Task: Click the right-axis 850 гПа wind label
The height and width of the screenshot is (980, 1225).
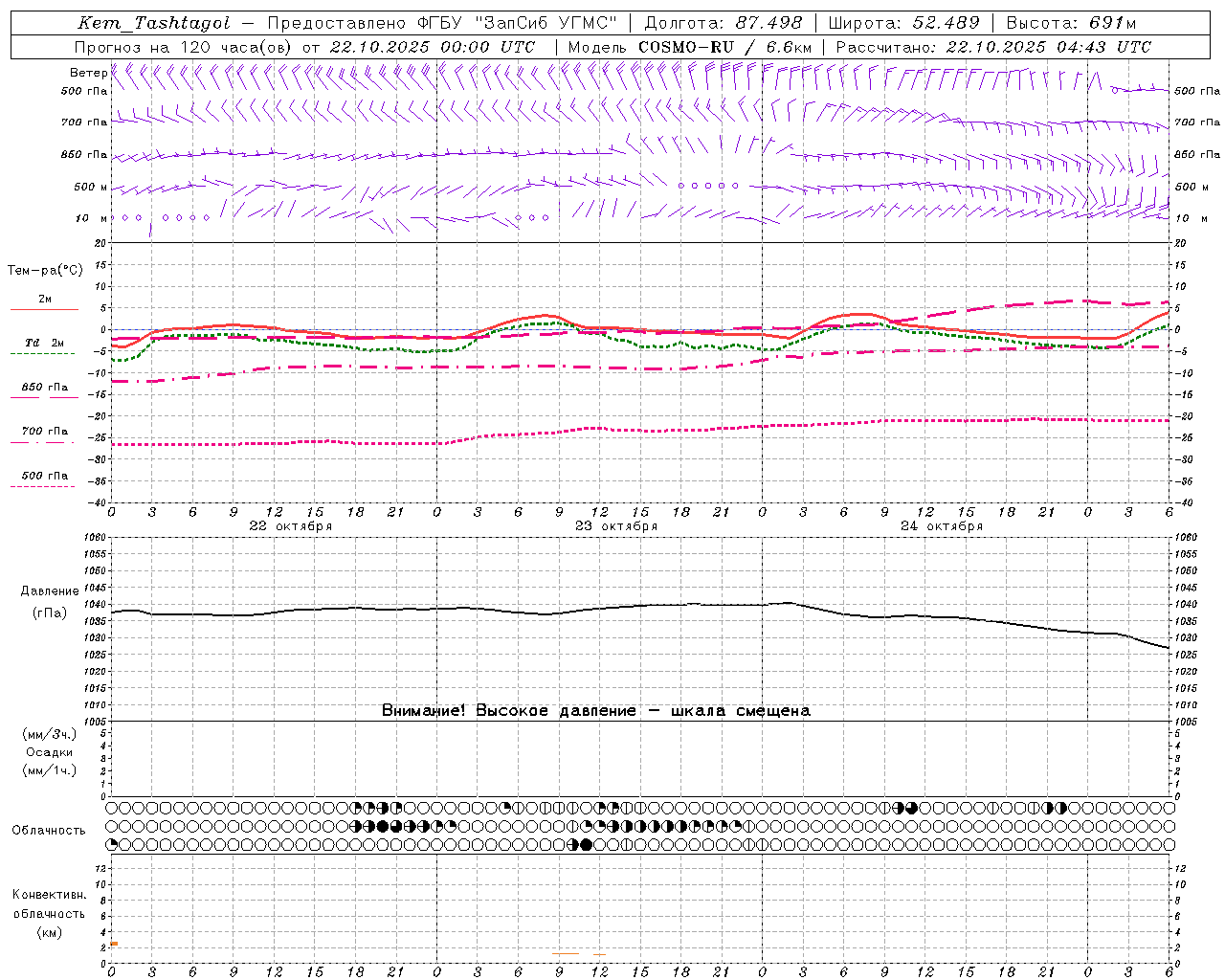Action: pyautogui.click(x=1197, y=154)
